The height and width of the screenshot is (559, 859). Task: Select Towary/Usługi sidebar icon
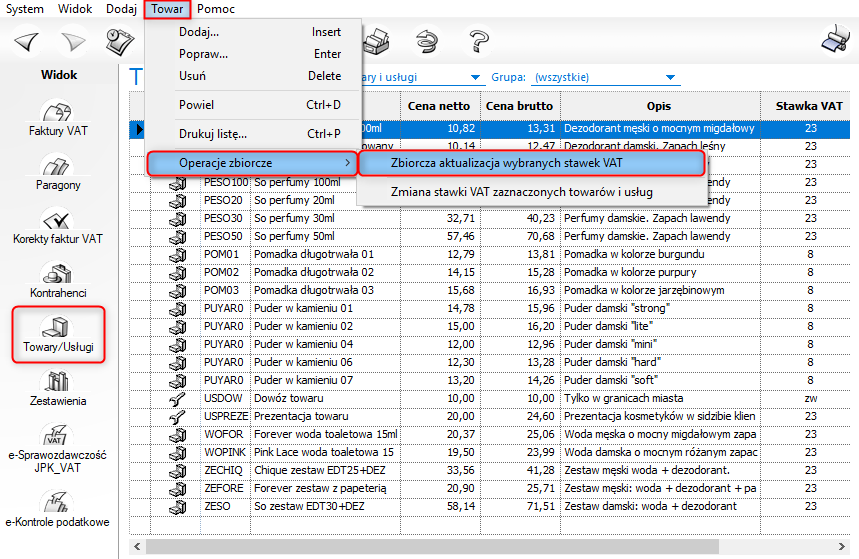58,334
